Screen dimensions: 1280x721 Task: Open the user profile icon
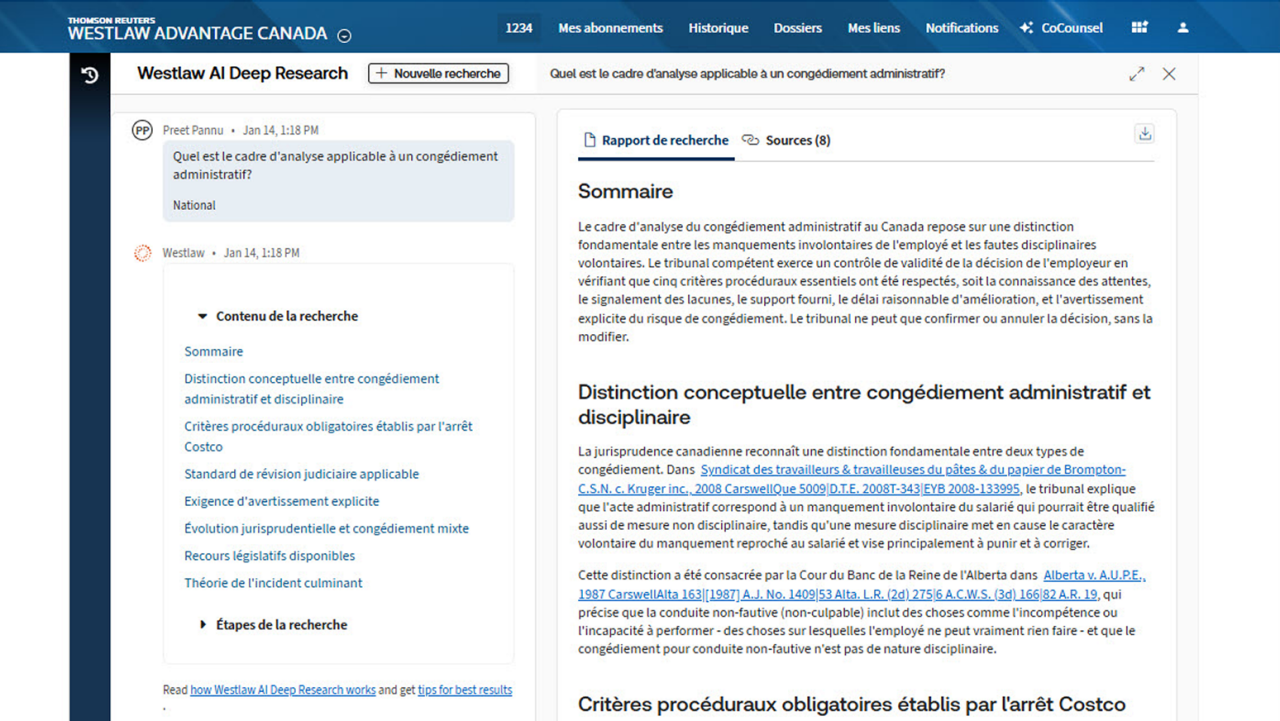click(x=1183, y=27)
